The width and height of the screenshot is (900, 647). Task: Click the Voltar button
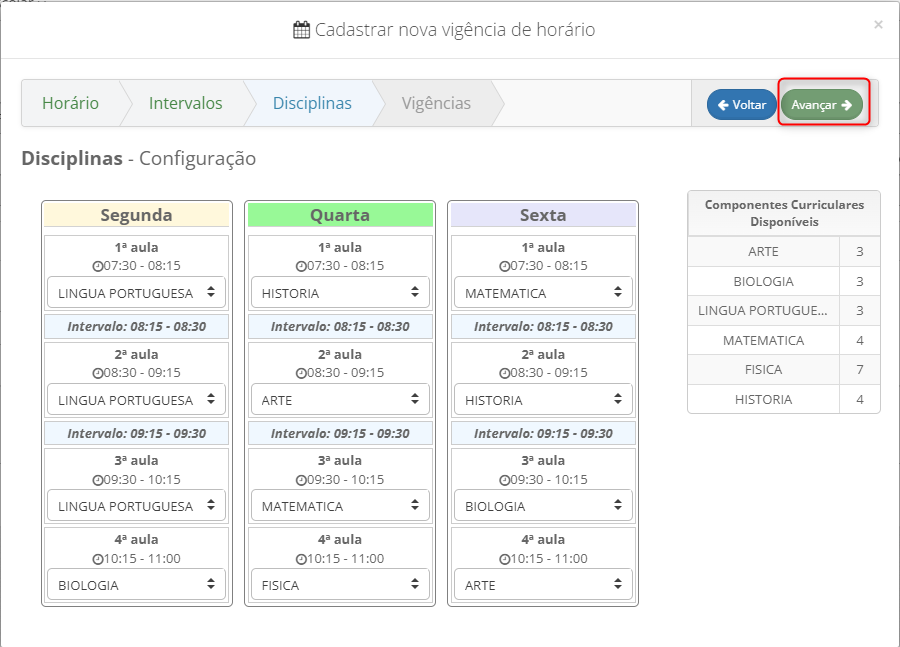click(742, 104)
